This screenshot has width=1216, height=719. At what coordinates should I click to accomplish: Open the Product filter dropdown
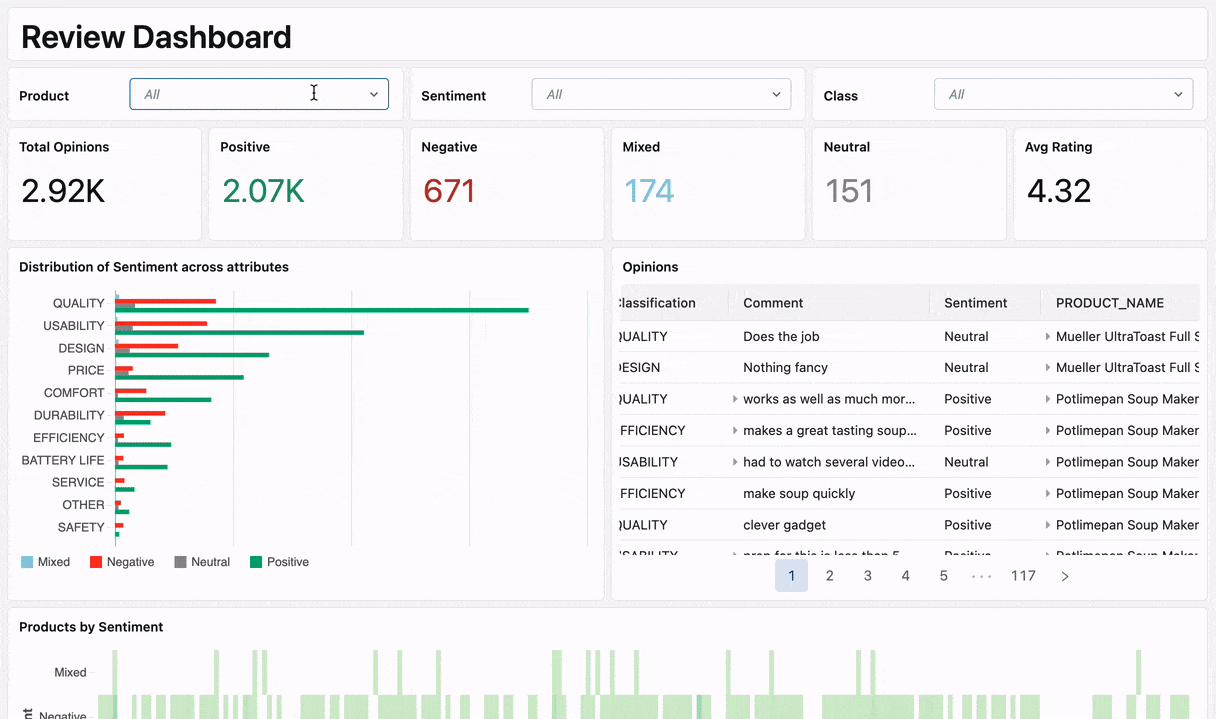tap(258, 94)
